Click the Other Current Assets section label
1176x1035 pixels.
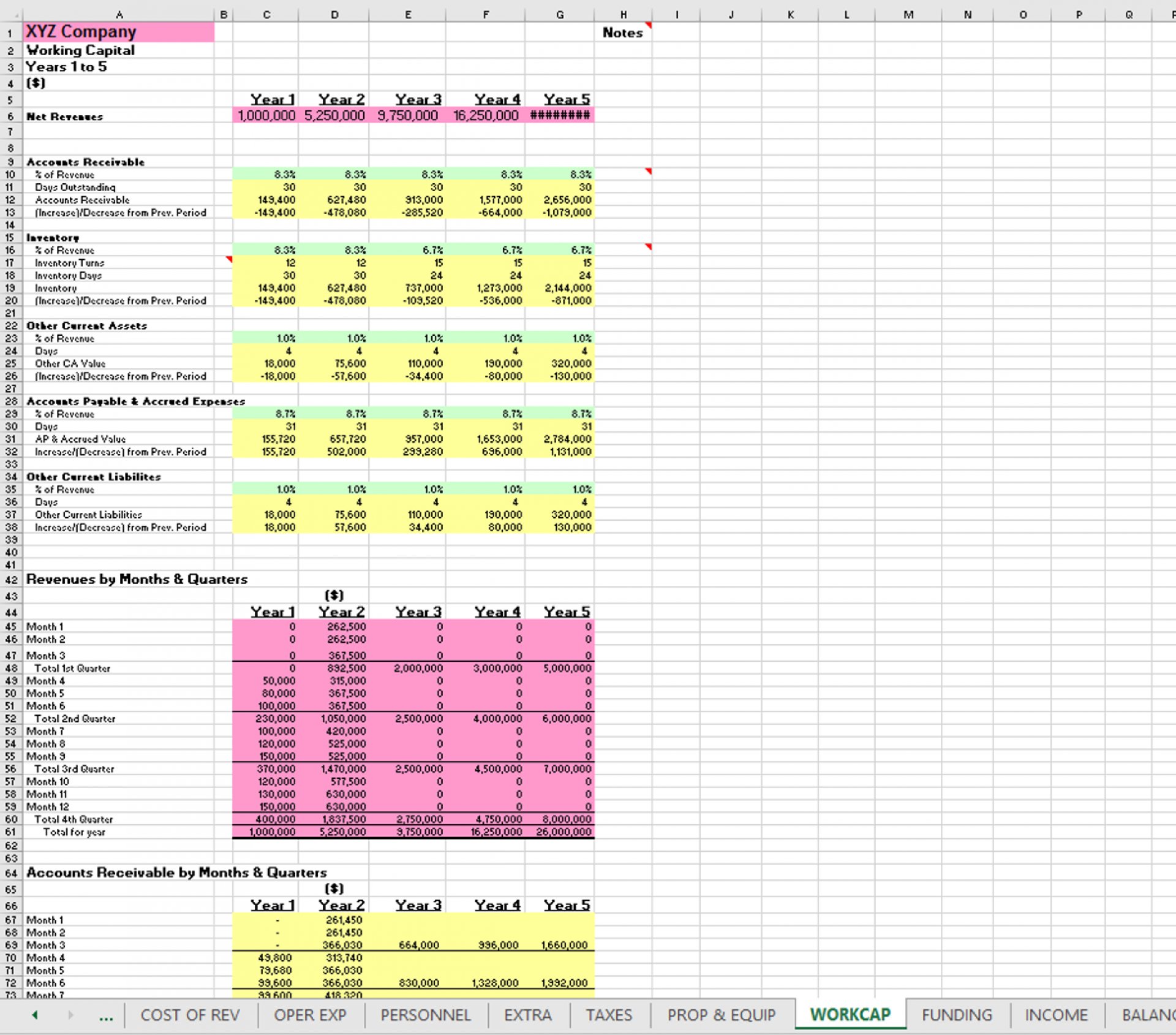click(x=86, y=325)
